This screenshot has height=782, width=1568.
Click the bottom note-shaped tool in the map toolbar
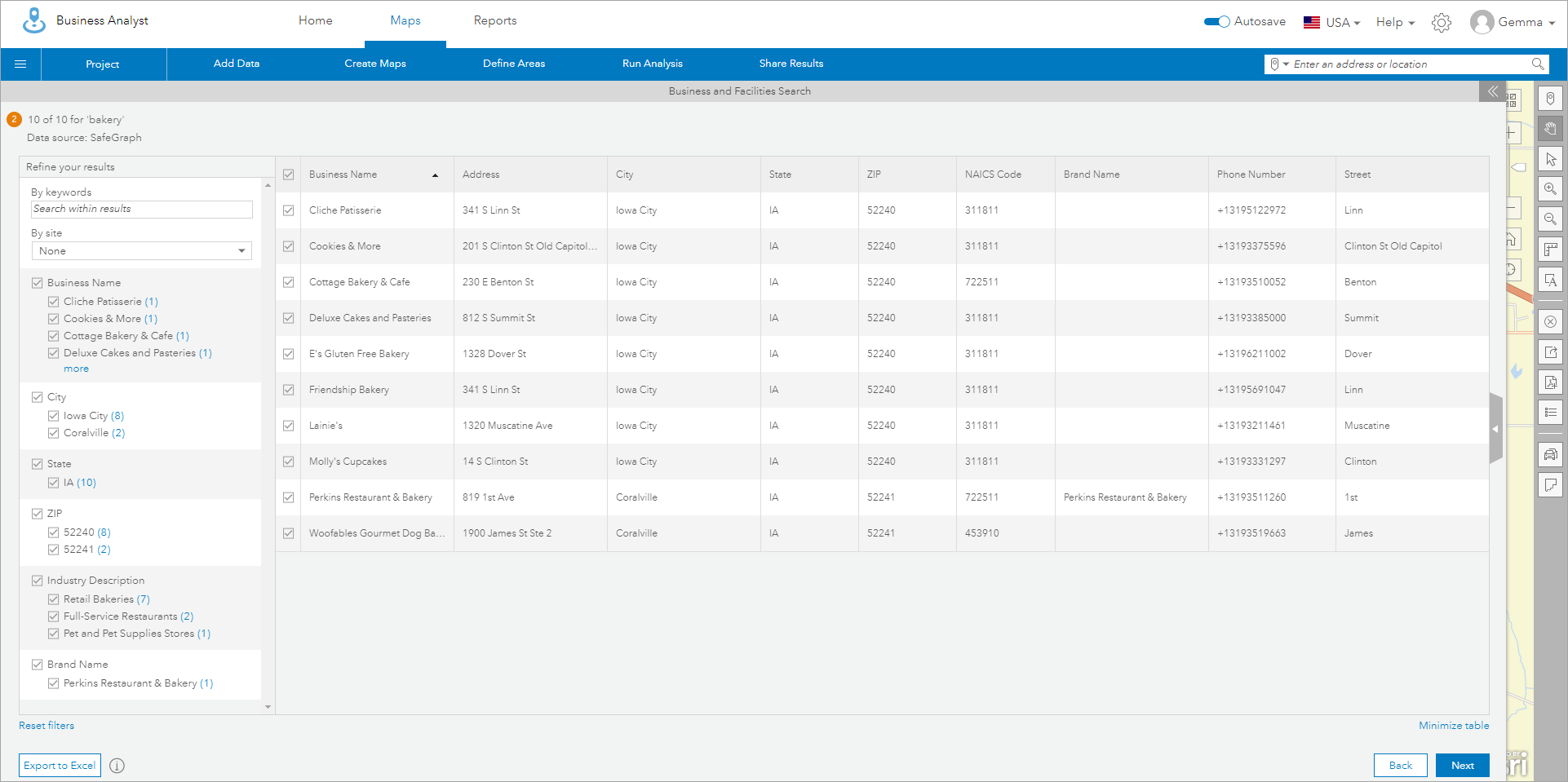[x=1550, y=485]
